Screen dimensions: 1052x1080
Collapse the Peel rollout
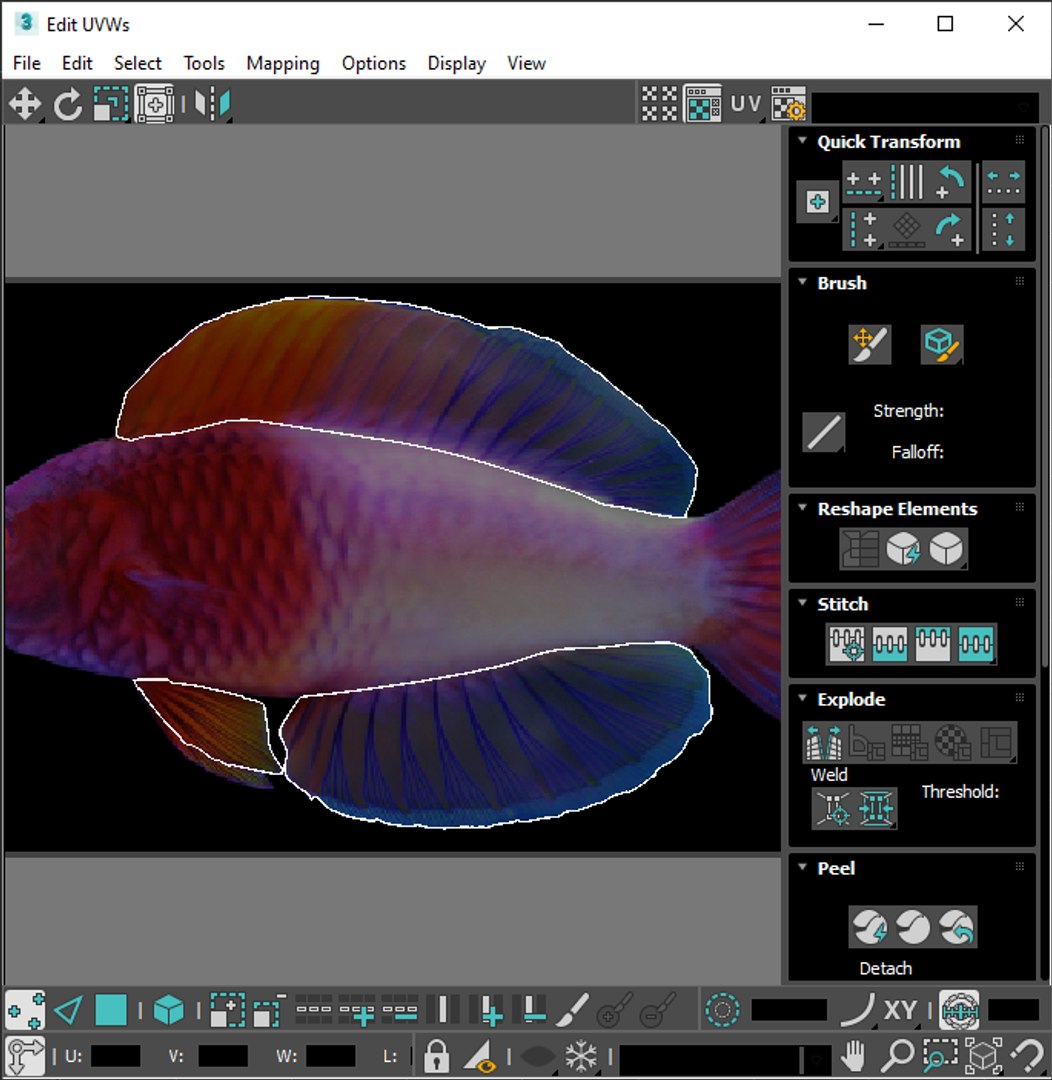coord(802,866)
